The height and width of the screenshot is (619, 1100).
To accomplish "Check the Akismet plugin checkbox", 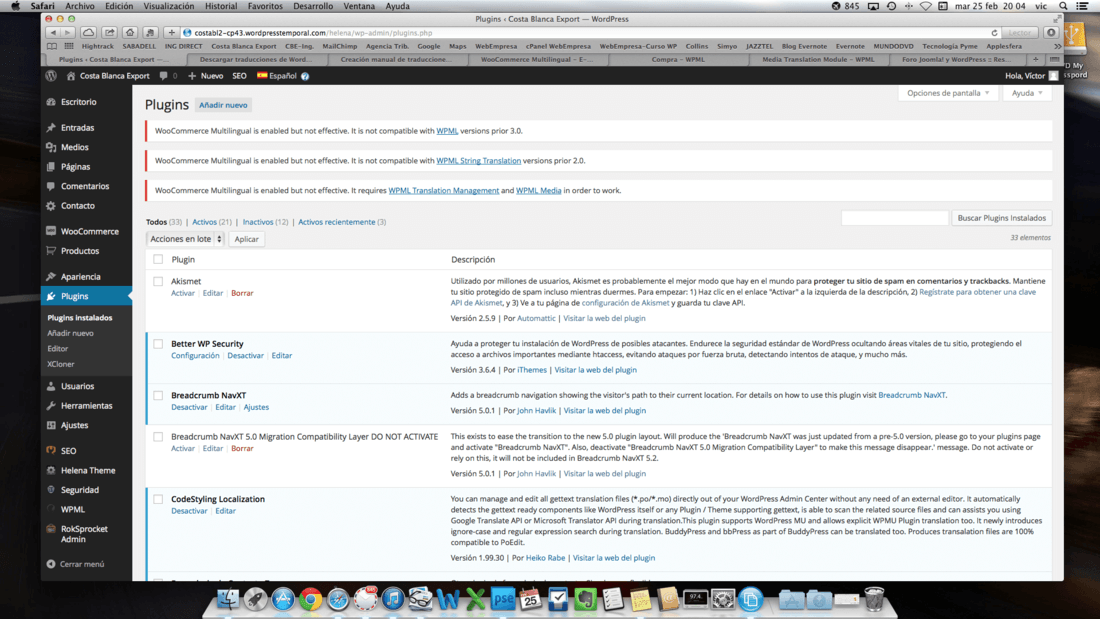I will [x=158, y=281].
